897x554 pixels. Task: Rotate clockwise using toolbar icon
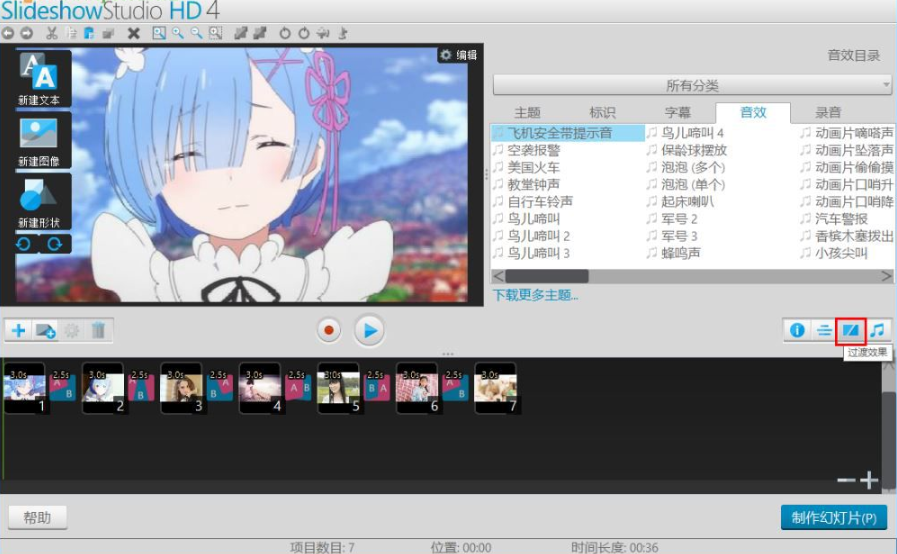coord(304,33)
